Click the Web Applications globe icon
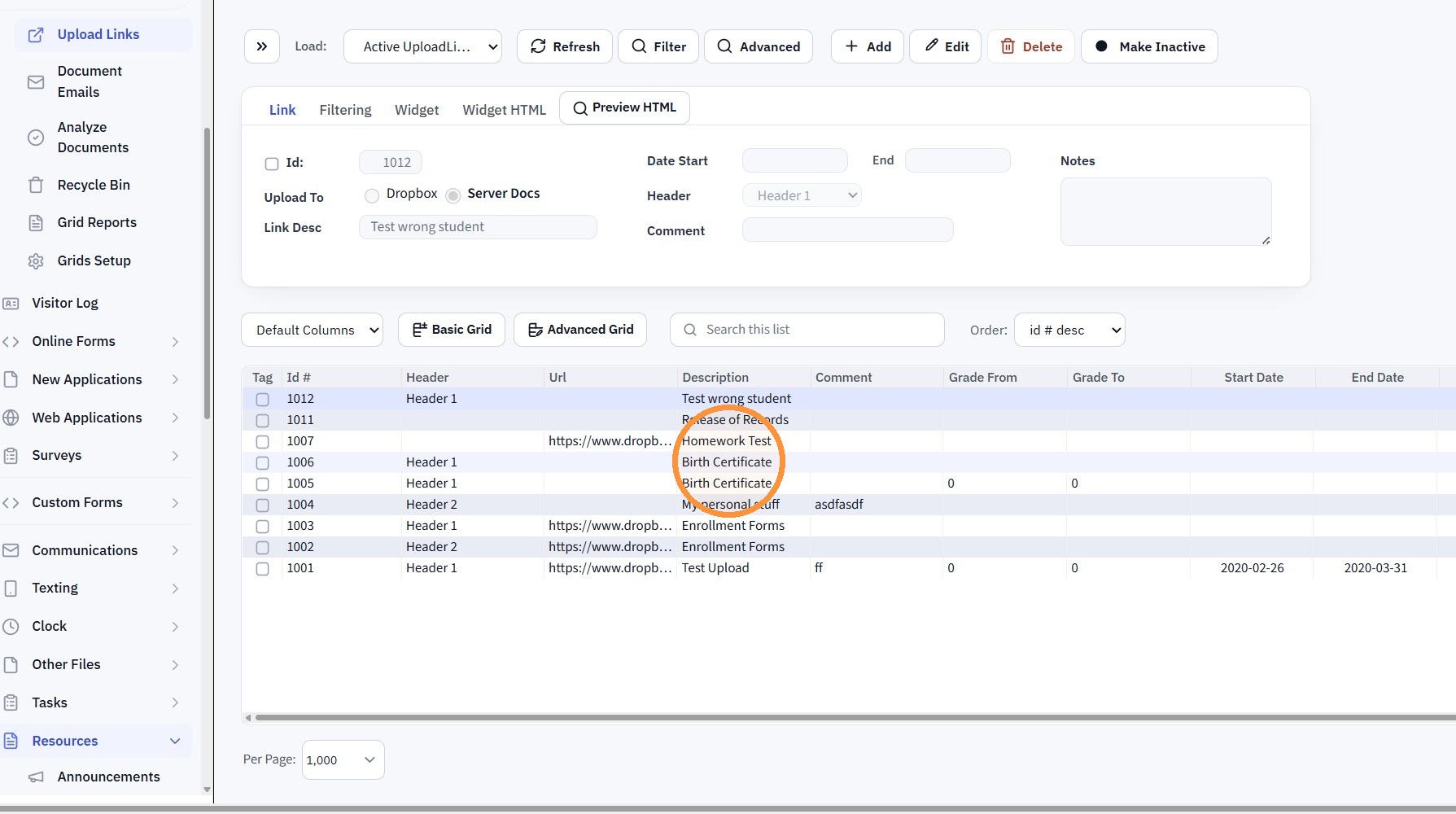This screenshot has width=1456, height=814. click(11, 418)
